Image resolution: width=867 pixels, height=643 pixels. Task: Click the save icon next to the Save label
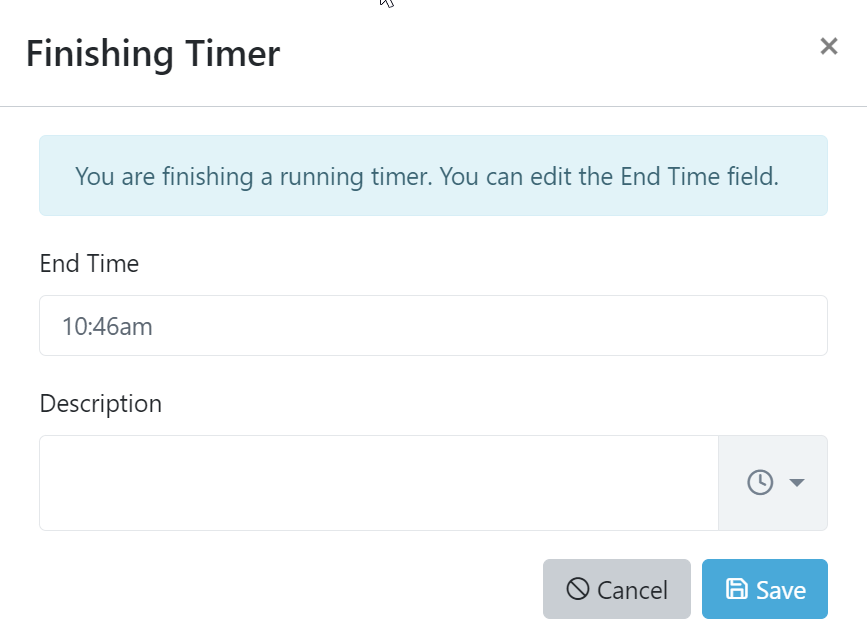[737, 589]
